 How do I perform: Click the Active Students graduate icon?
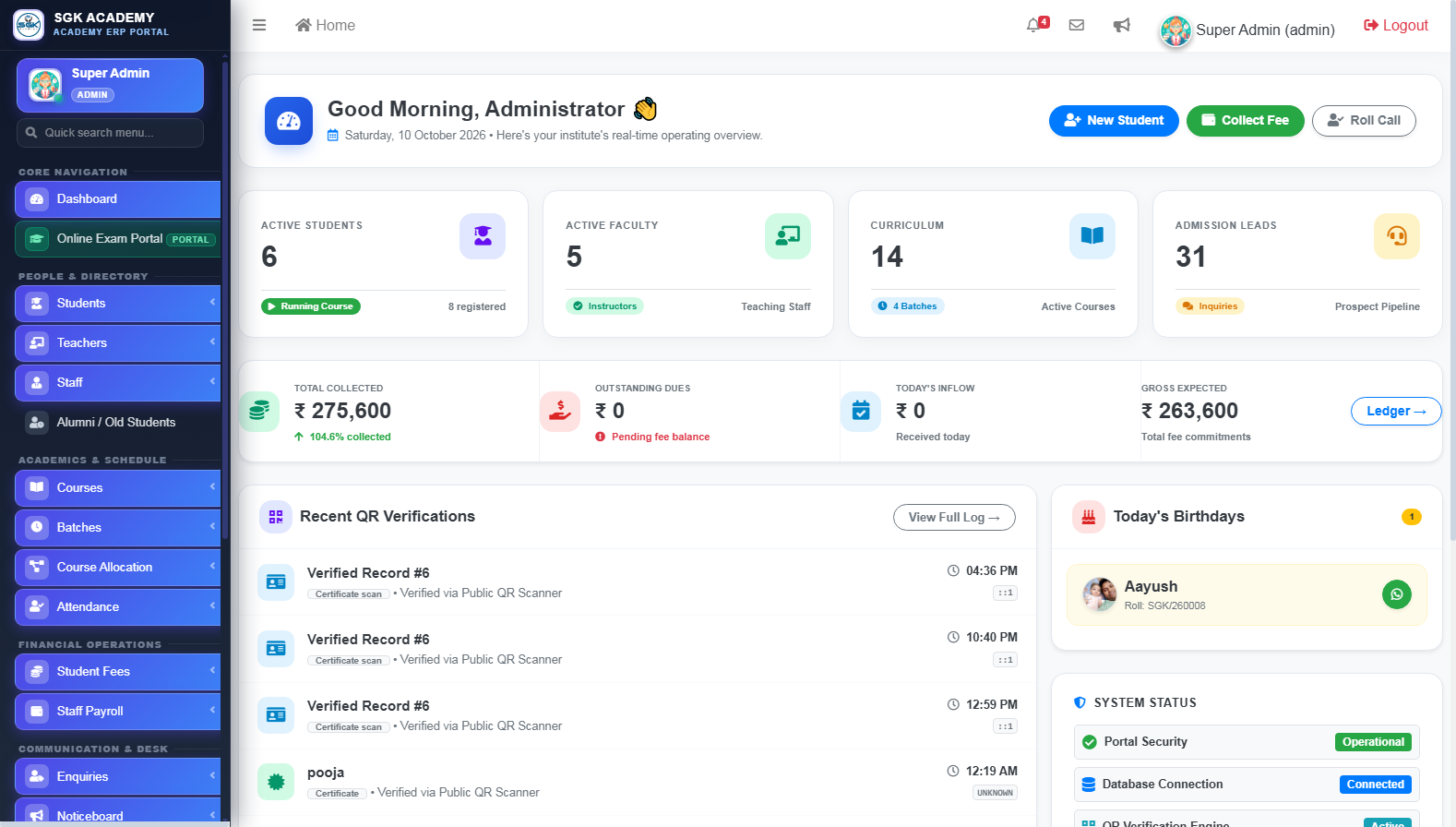pos(483,236)
